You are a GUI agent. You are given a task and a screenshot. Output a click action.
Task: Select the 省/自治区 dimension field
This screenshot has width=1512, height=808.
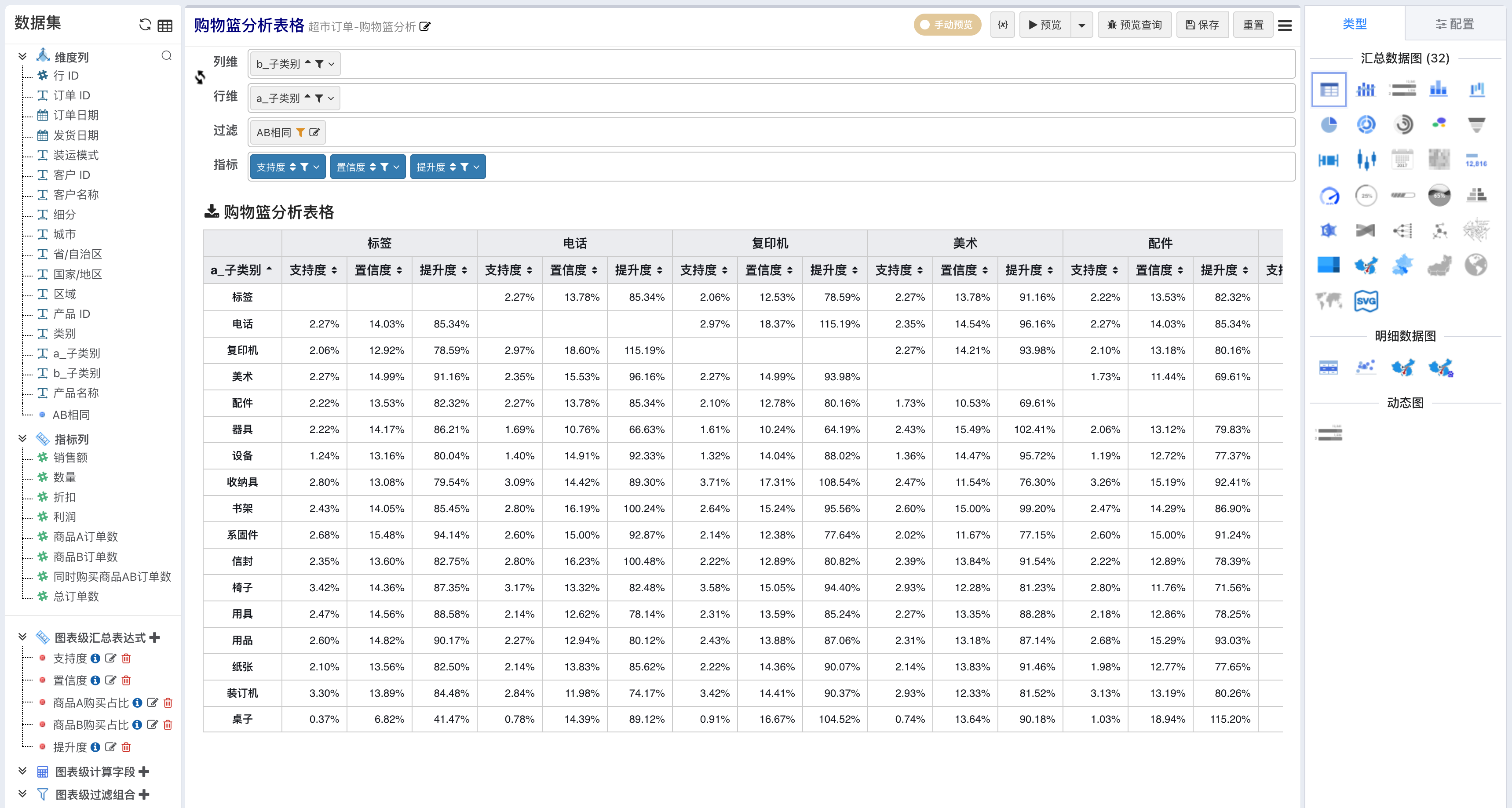pos(77,254)
